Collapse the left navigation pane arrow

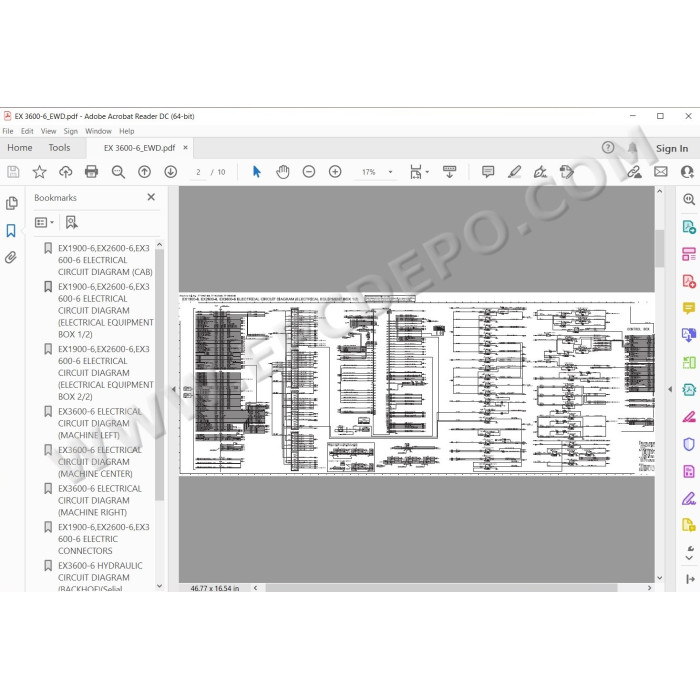pyautogui.click(x=174, y=389)
